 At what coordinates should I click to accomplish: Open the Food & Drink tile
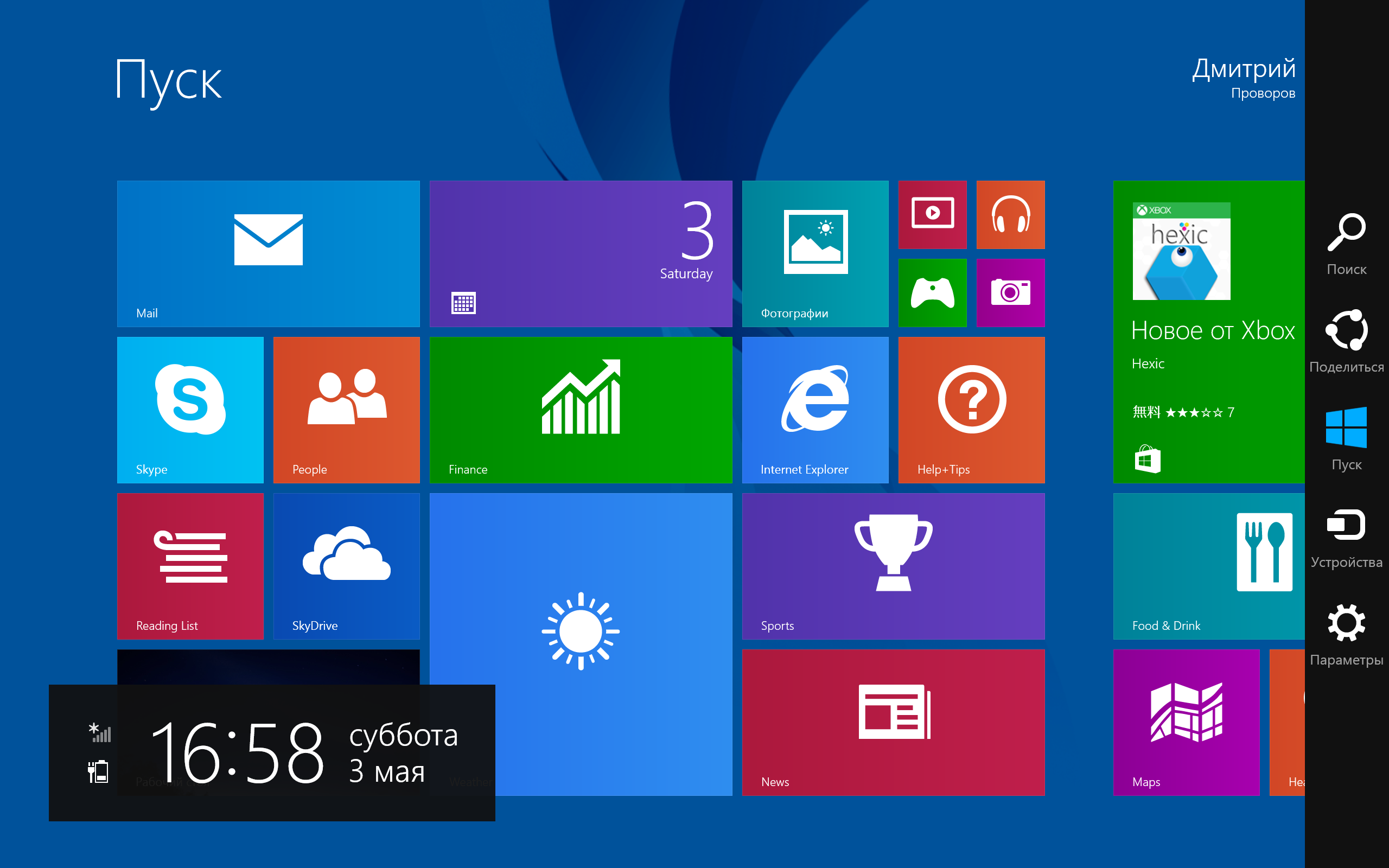click(x=1209, y=566)
